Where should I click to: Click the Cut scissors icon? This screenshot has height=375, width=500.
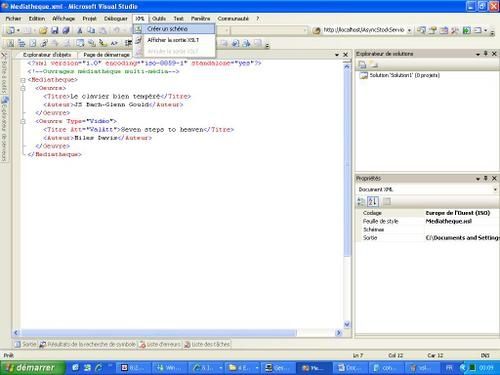pos(80,31)
